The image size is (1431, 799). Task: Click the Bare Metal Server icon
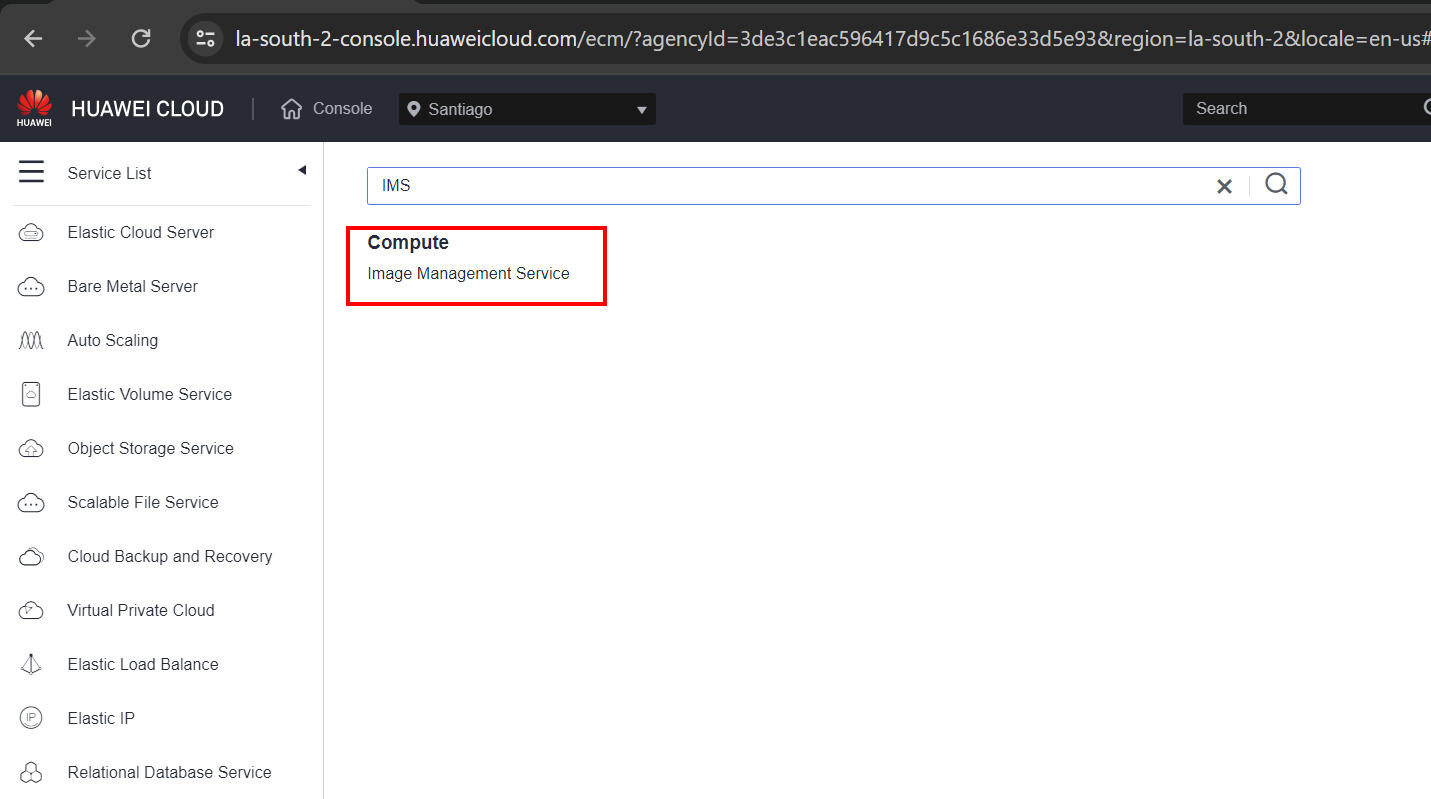pos(31,287)
